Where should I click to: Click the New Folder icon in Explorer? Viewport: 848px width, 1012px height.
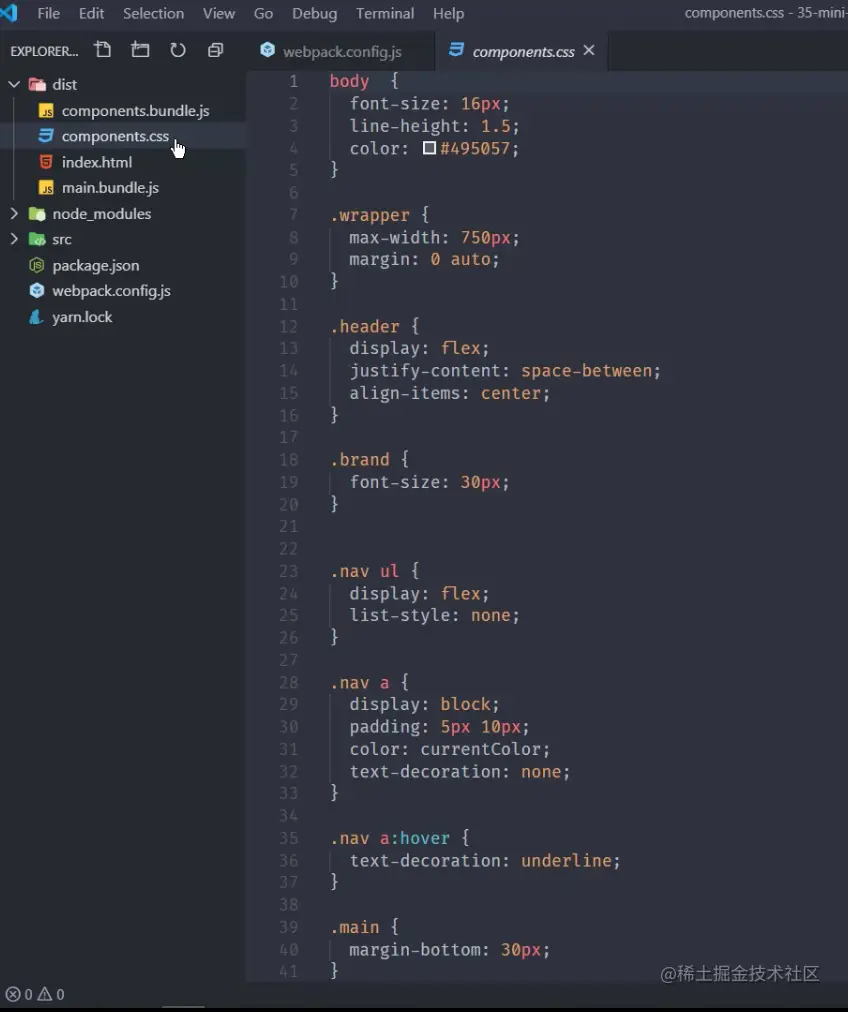140,50
